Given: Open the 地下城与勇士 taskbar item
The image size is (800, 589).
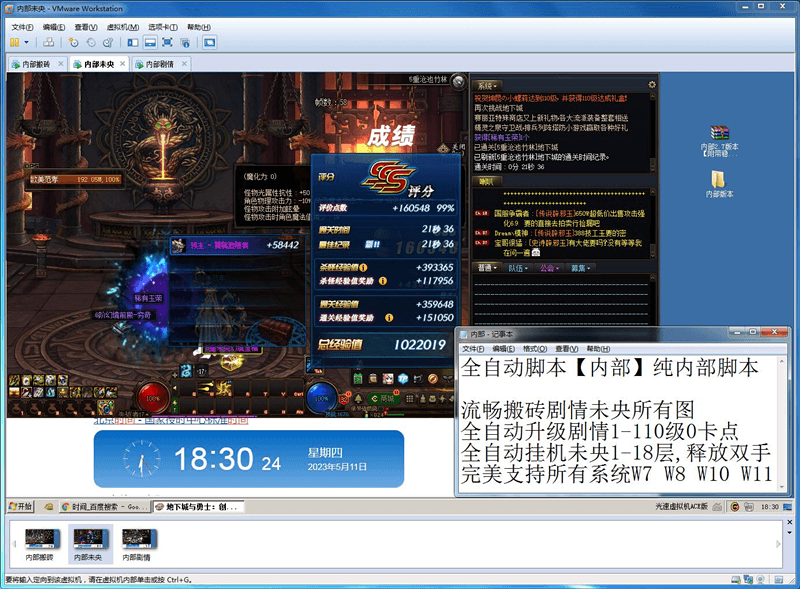Looking at the screenshot, I should pyautogui.click(x=198, y=507).
